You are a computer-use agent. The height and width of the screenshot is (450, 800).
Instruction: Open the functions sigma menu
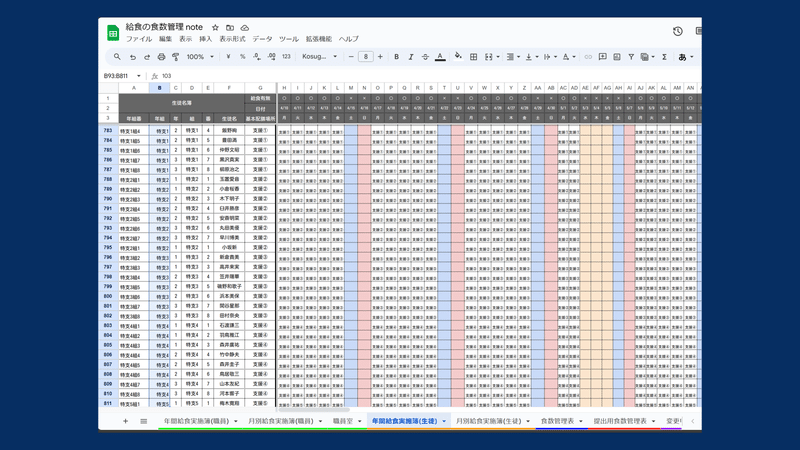click(664, 57)
